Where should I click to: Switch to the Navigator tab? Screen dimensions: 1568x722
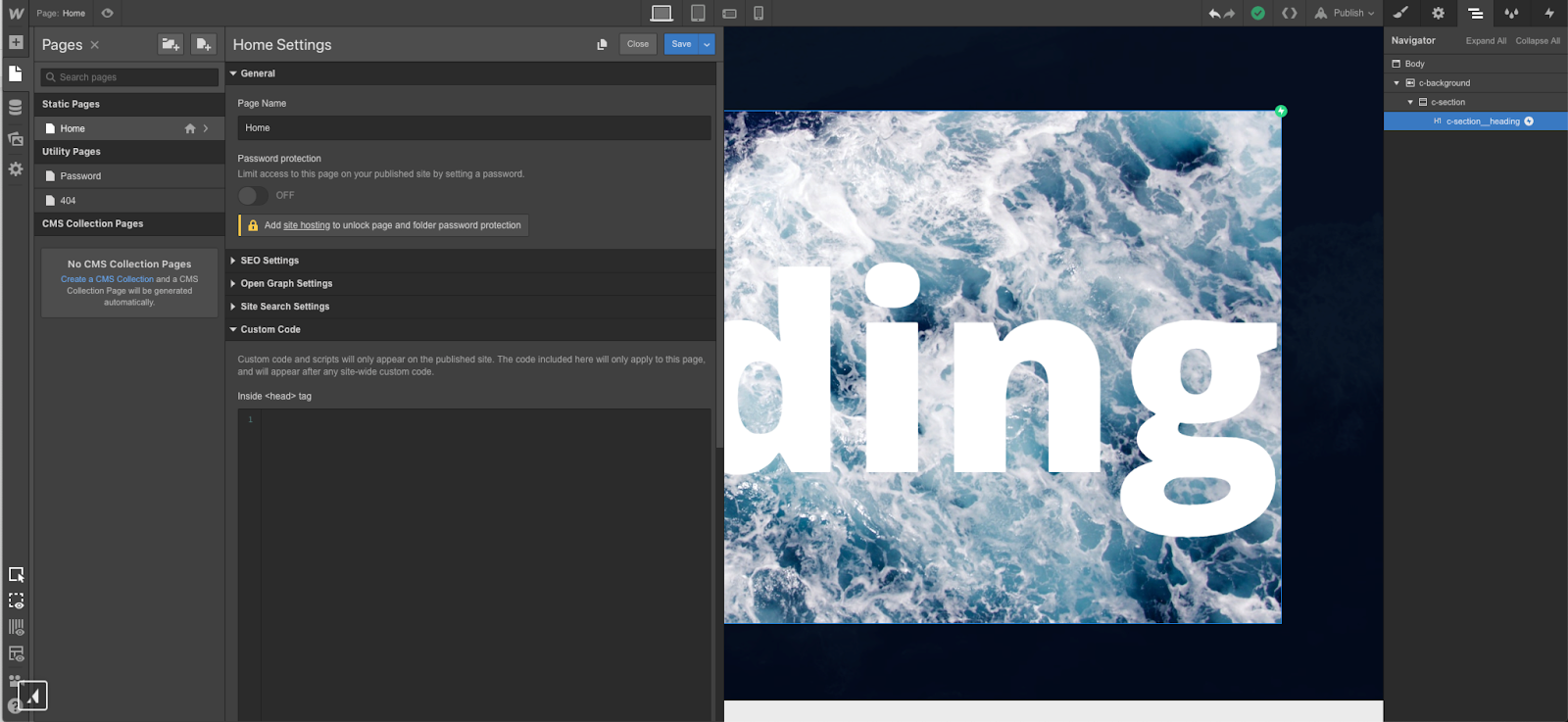coord(1475,13)
